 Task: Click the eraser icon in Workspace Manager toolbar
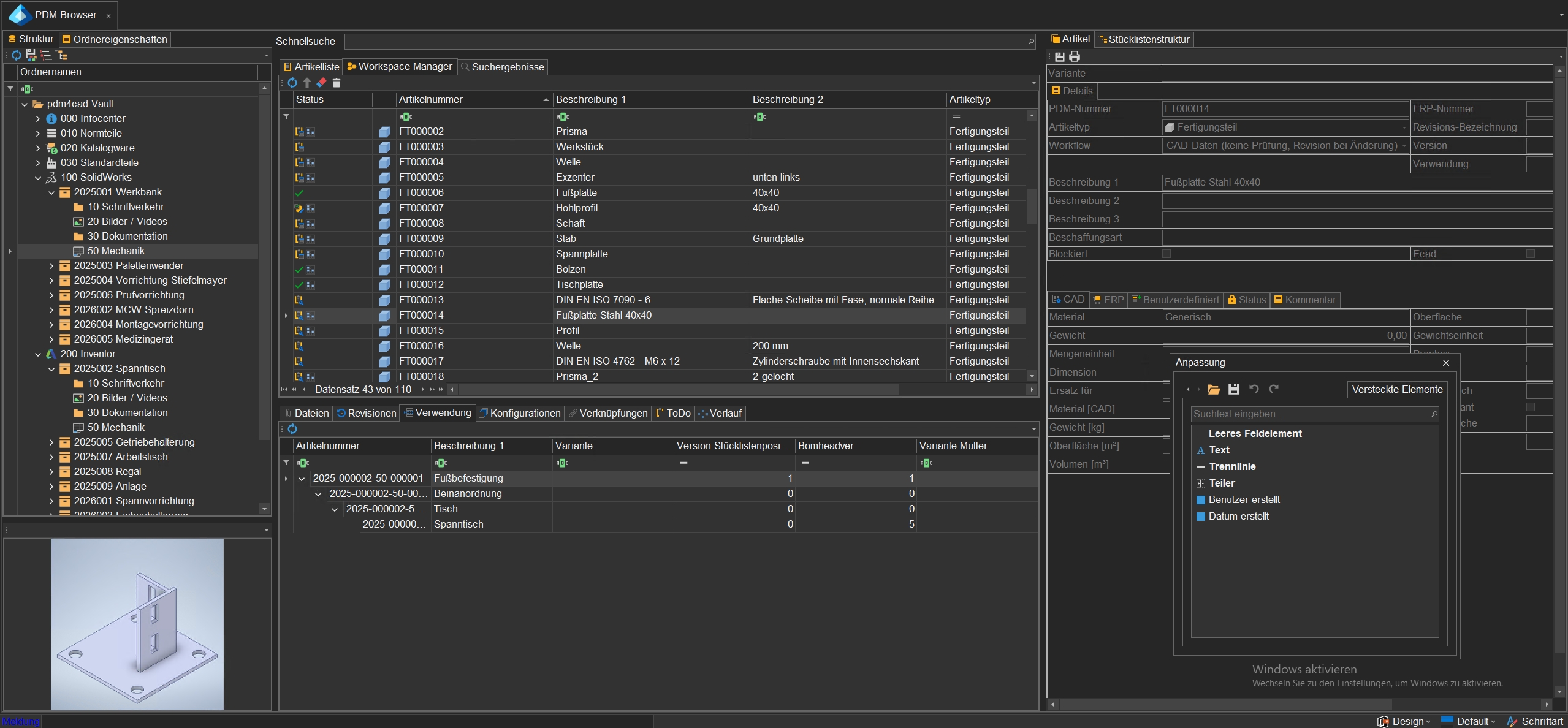pyautogui.click(x=321, y=83)
